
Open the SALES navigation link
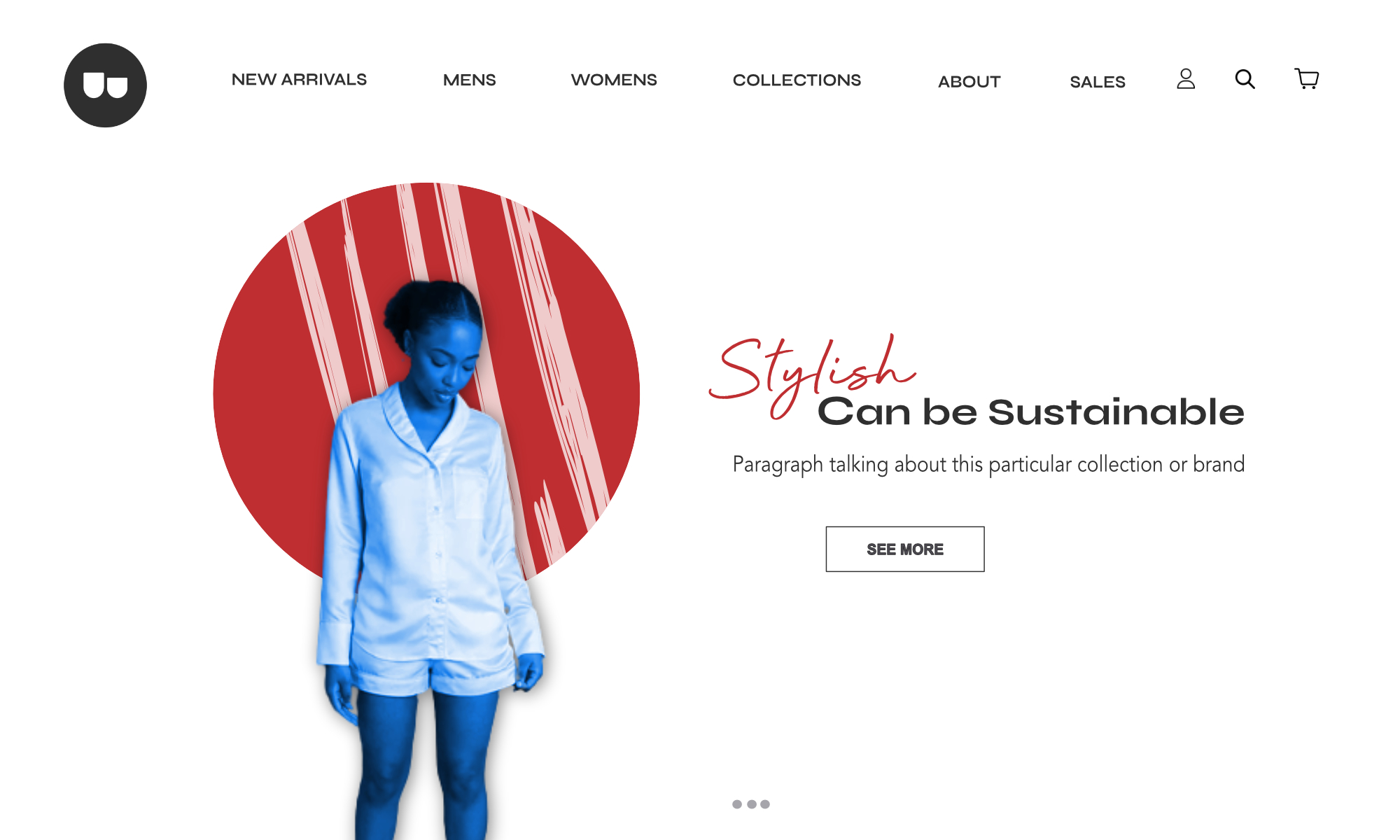1097,82
